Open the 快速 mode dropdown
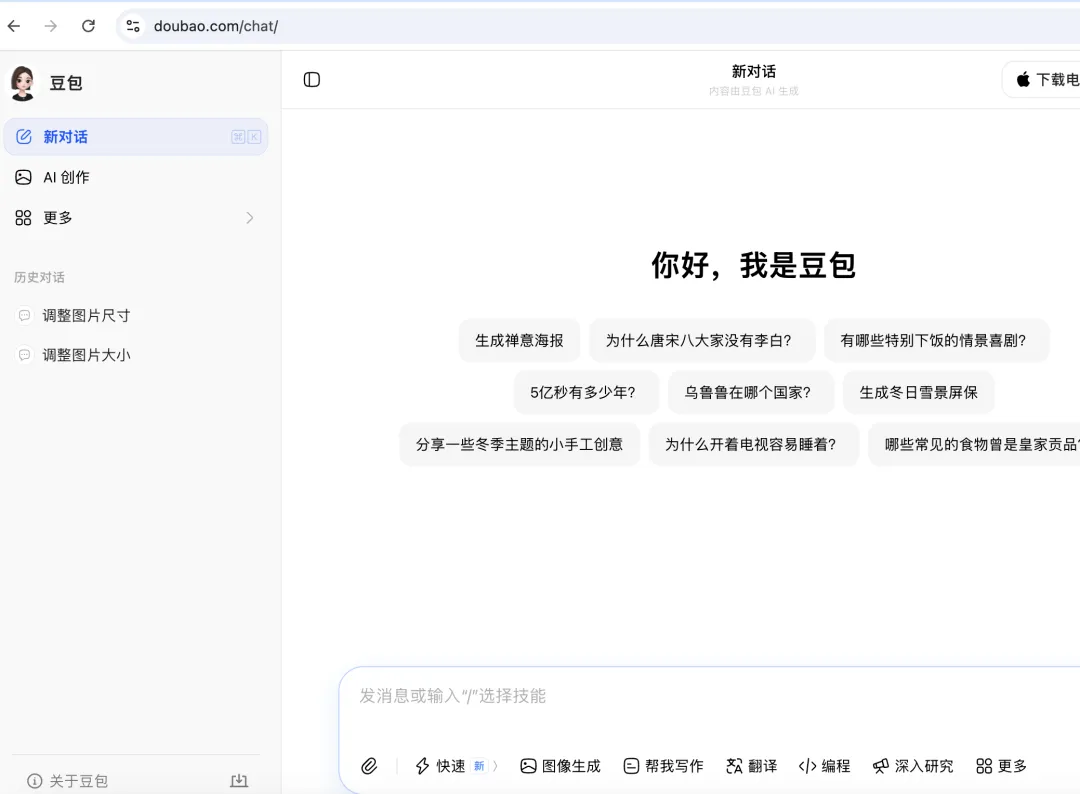This screenshot has width=1080, height=794. click(x=456, y=766)
